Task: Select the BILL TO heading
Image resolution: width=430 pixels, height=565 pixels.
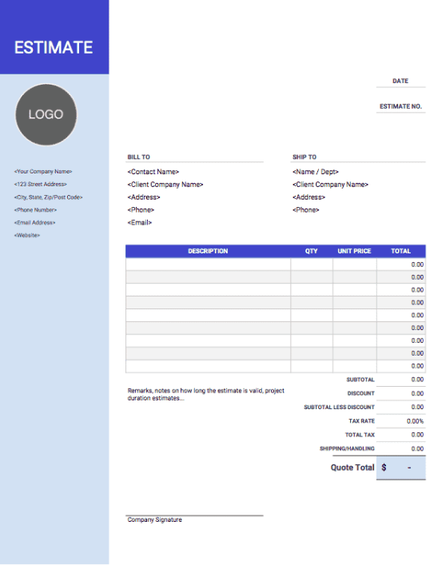Action: tap(139, 157)
